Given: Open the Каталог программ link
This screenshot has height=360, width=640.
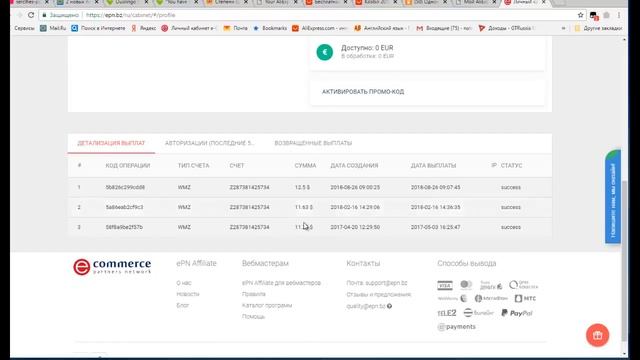Looking at the screenshot, I should click(267, 305).
